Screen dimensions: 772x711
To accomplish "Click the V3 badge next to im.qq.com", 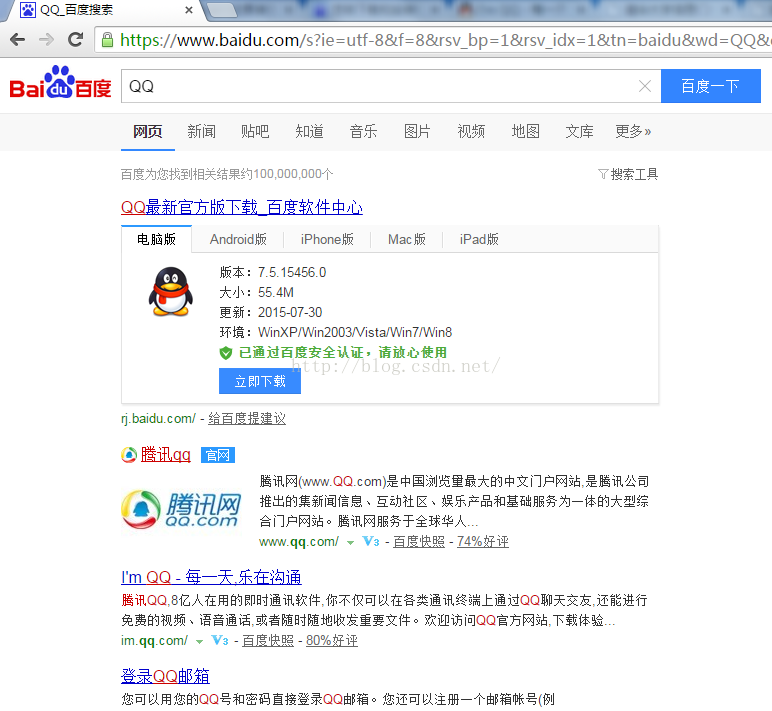I will [220, 641].
